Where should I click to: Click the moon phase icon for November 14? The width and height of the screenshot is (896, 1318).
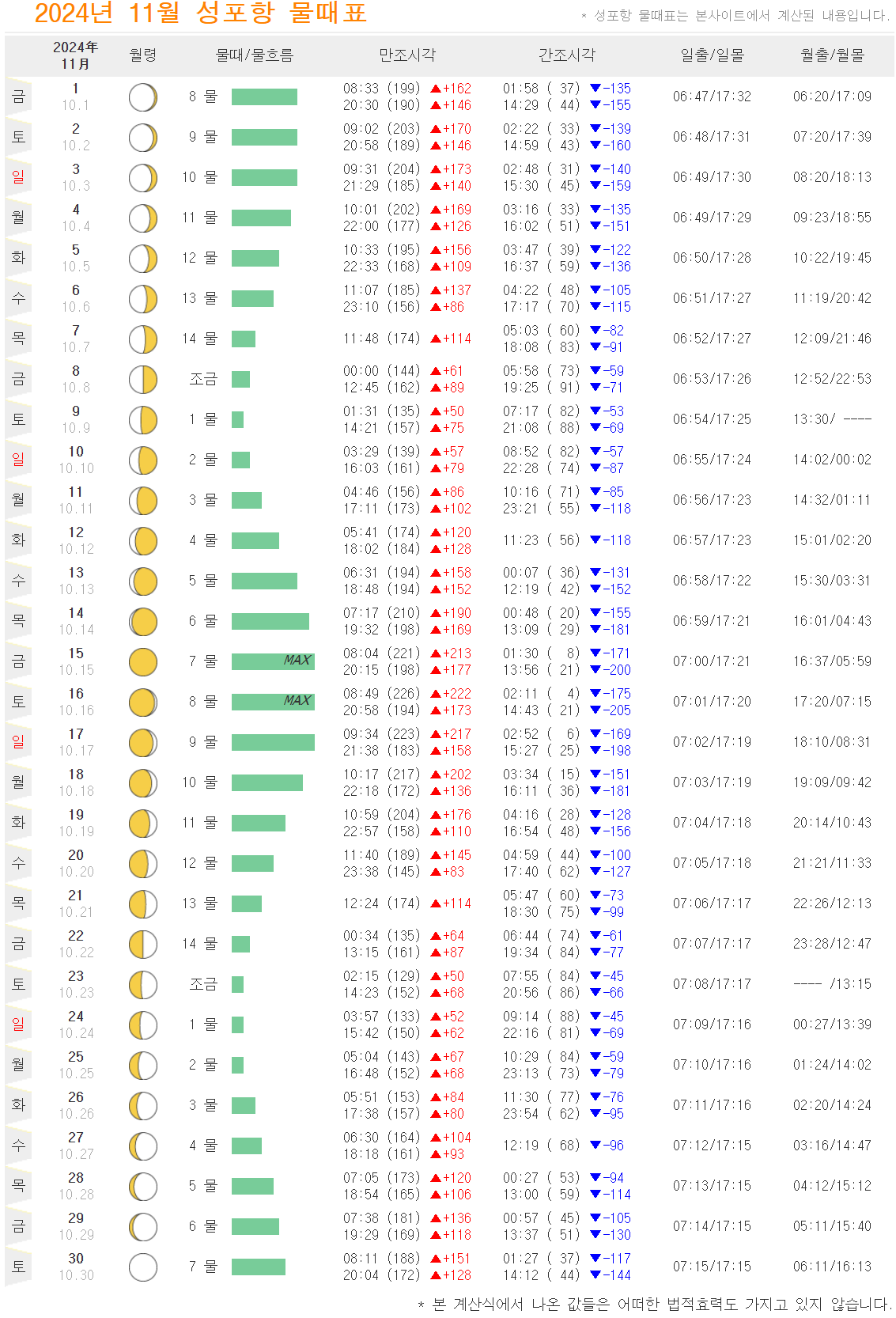coord(143,622)
